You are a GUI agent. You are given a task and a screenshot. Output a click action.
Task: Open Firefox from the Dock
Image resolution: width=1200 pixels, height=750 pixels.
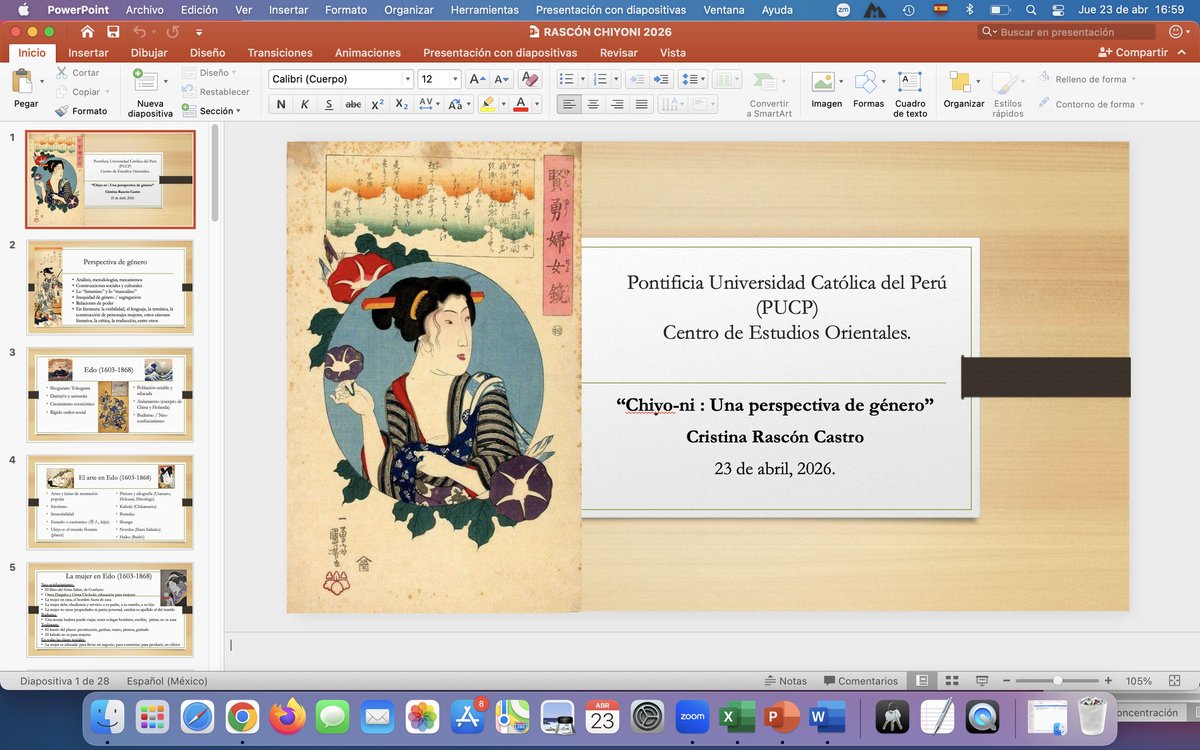click(x=286, y=717)
